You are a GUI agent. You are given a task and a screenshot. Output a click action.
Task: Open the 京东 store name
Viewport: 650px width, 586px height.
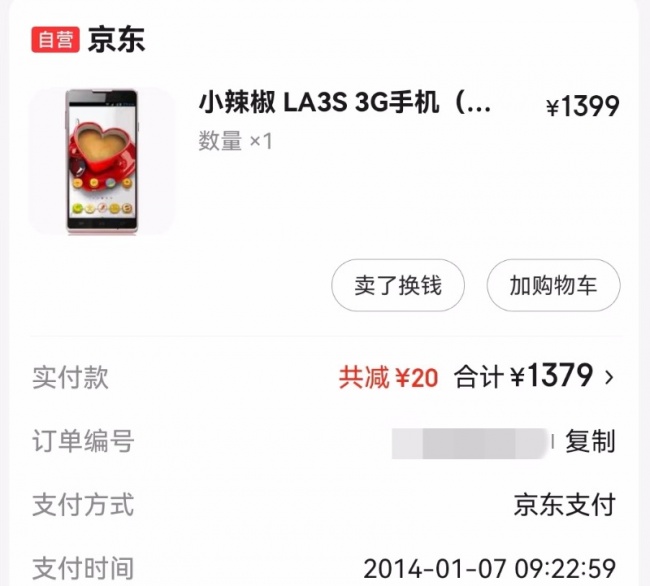pos(116,40)
